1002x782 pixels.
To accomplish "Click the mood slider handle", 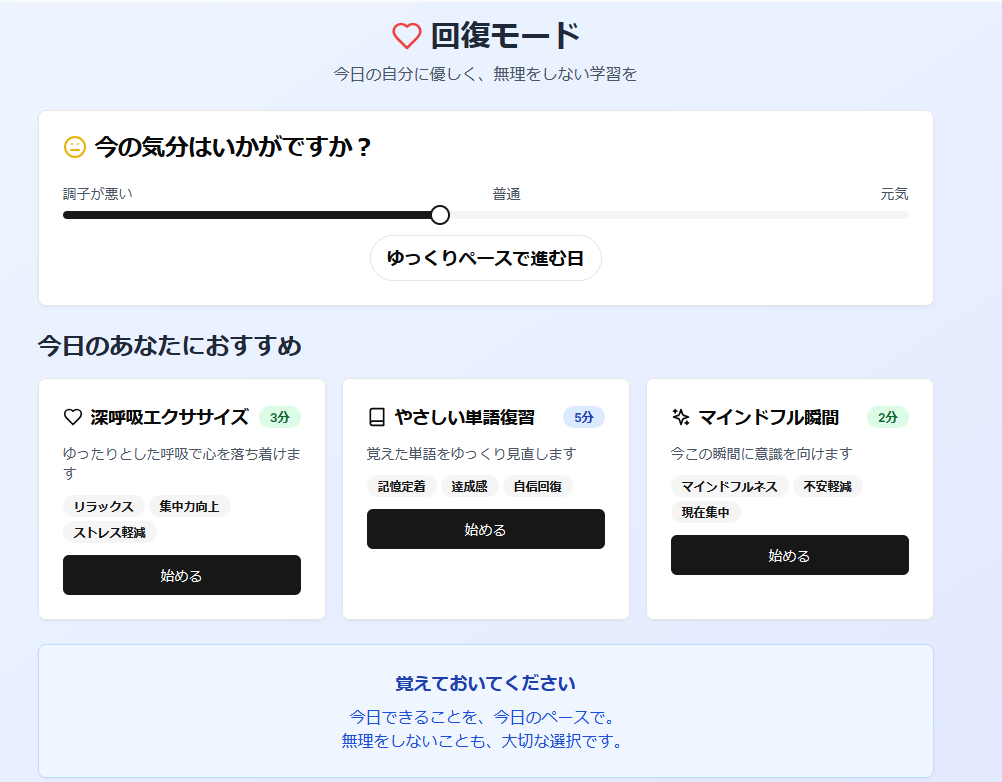I will pos(440,215).
